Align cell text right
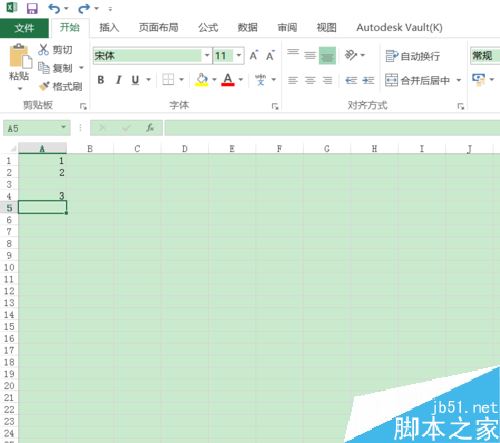This screenshot has height=443, width=500. (328, 80)
